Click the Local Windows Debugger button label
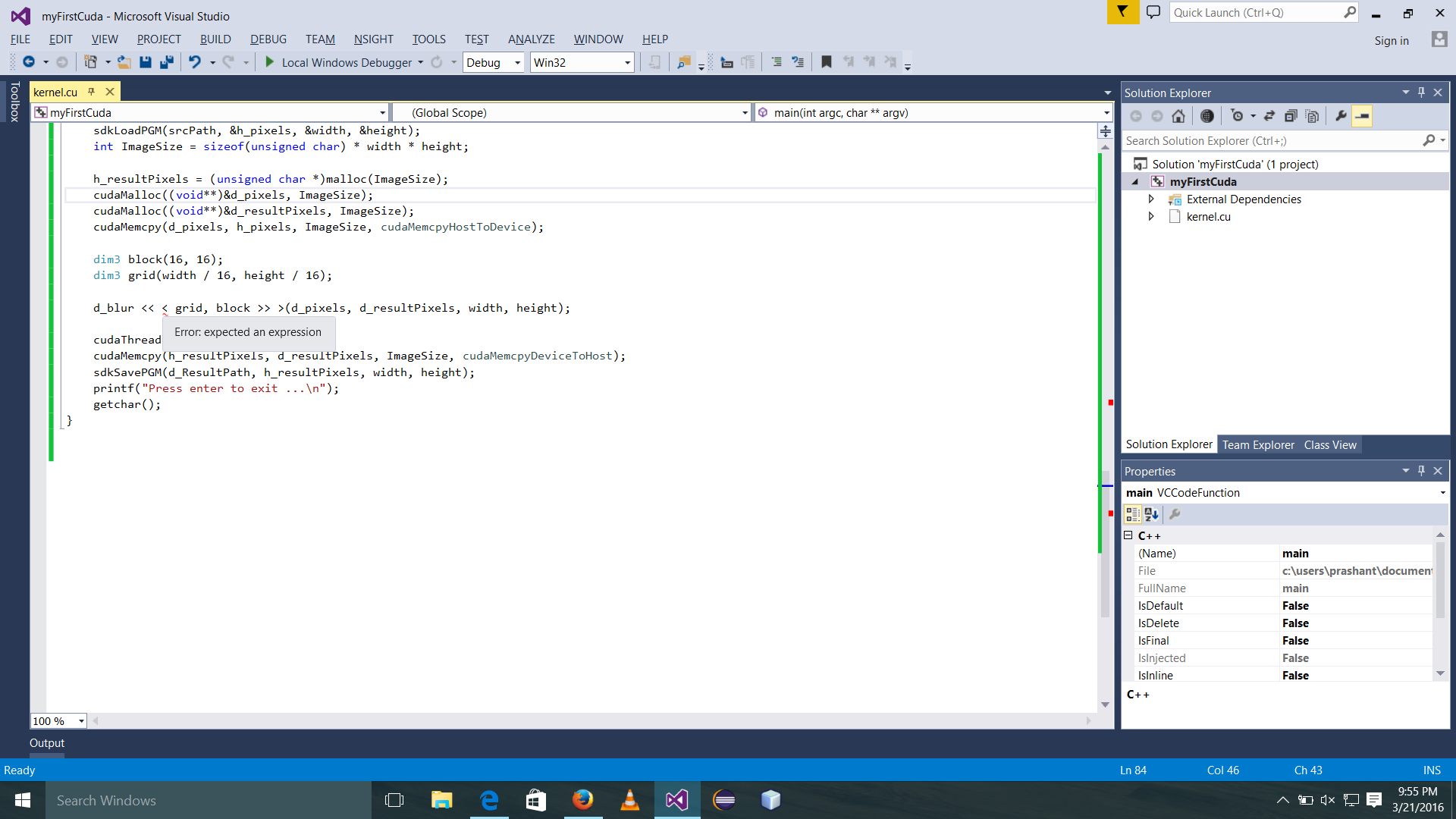 click(x=347, y=62)
